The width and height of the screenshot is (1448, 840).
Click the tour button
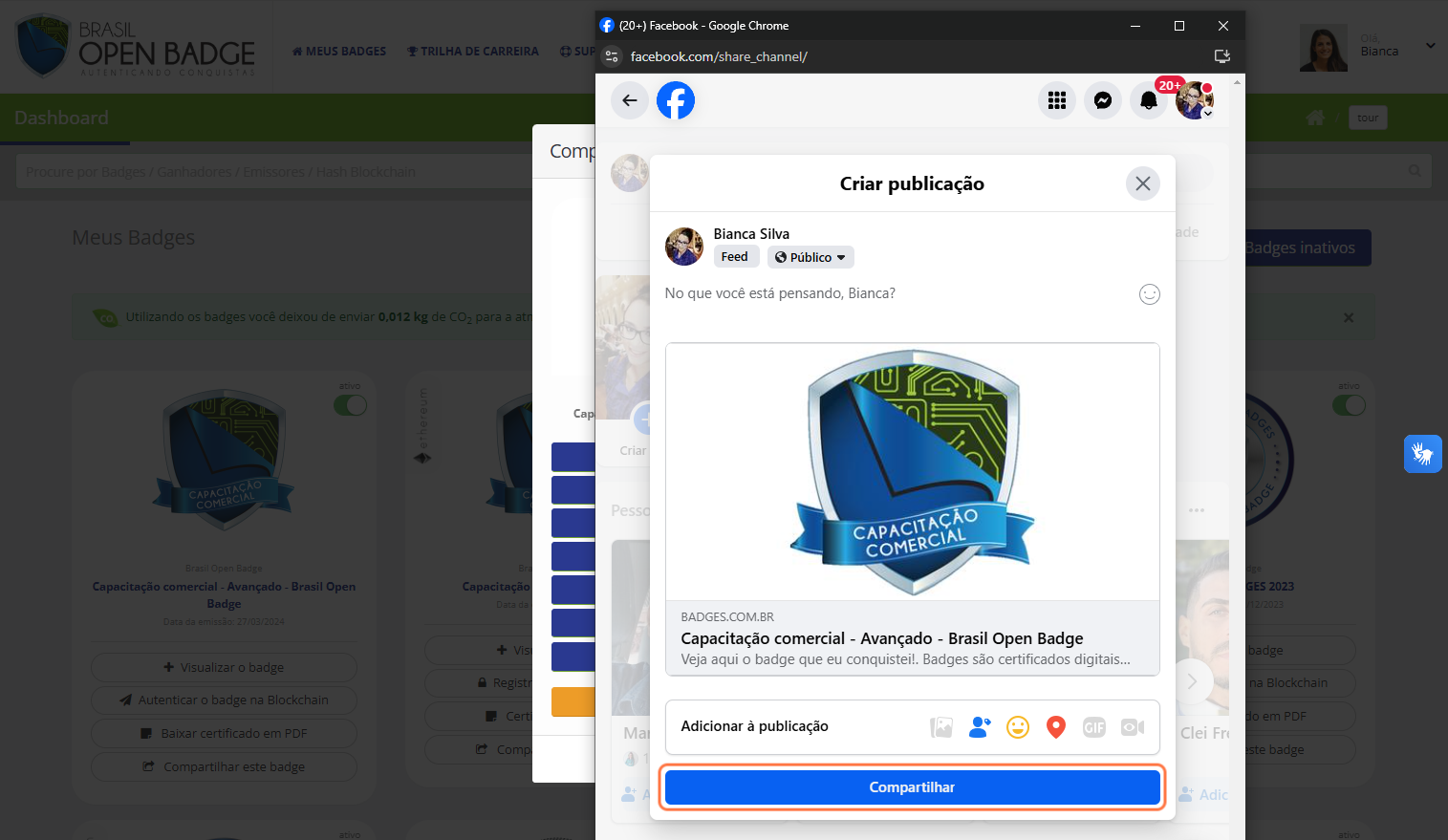pos(1368,118)
